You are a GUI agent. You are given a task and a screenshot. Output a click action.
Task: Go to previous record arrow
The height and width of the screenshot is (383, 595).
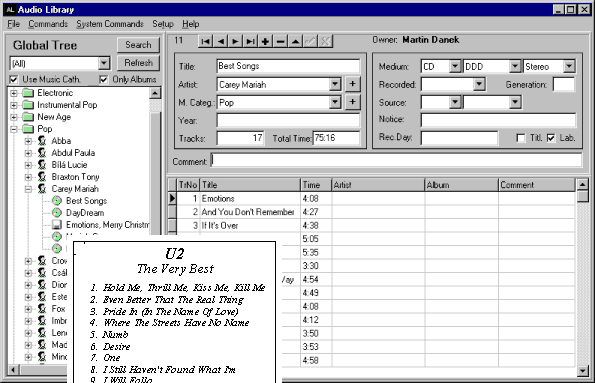[220, 41]
